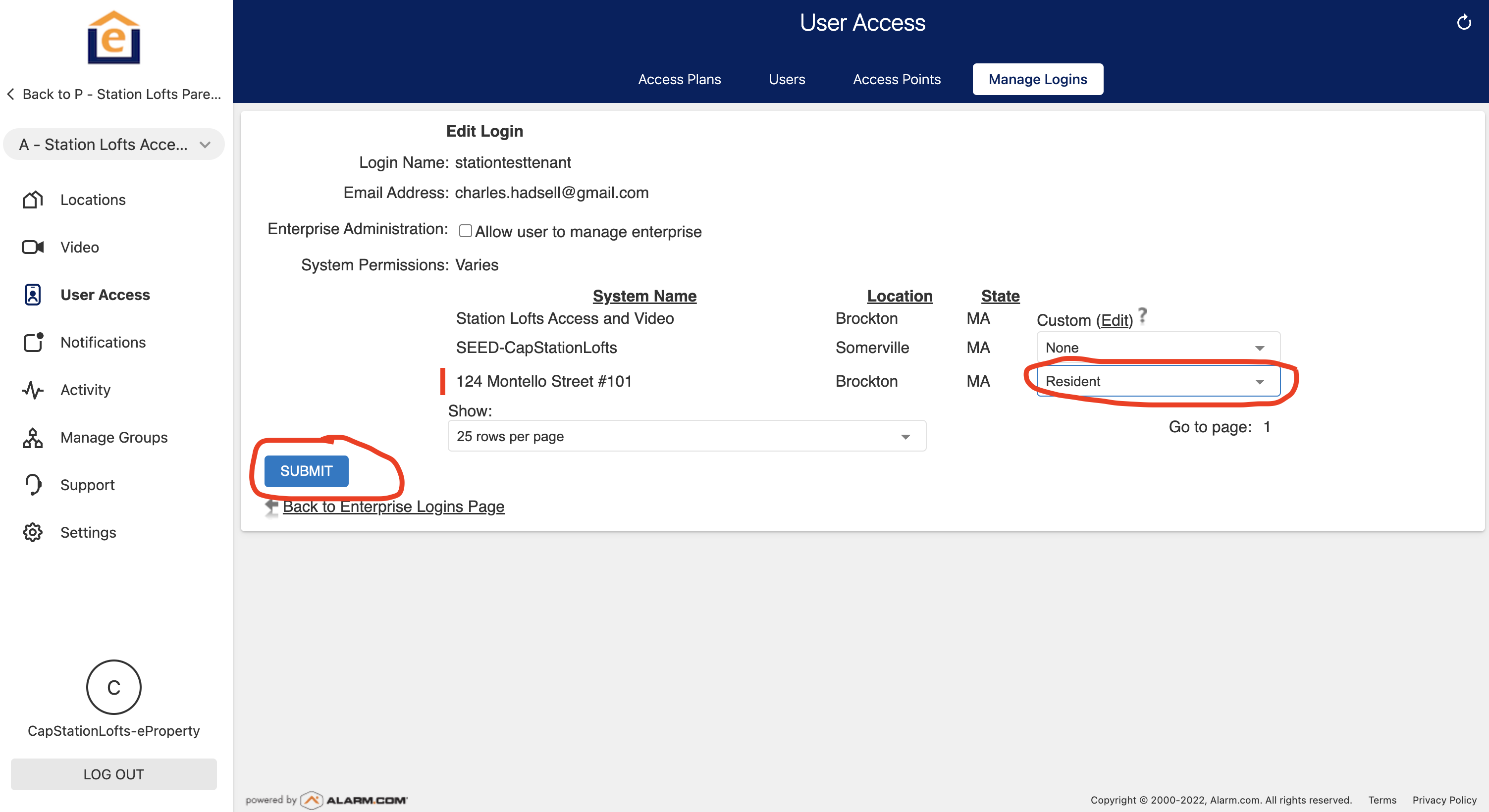Click the Station Lofts Access and Video row

[565, 318]
